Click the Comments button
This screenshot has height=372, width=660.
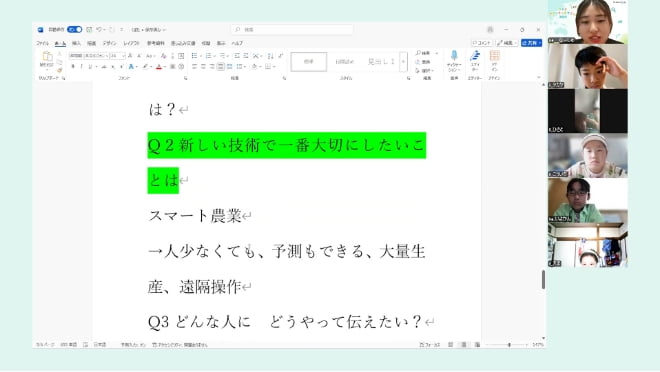[x=482, y=43]
